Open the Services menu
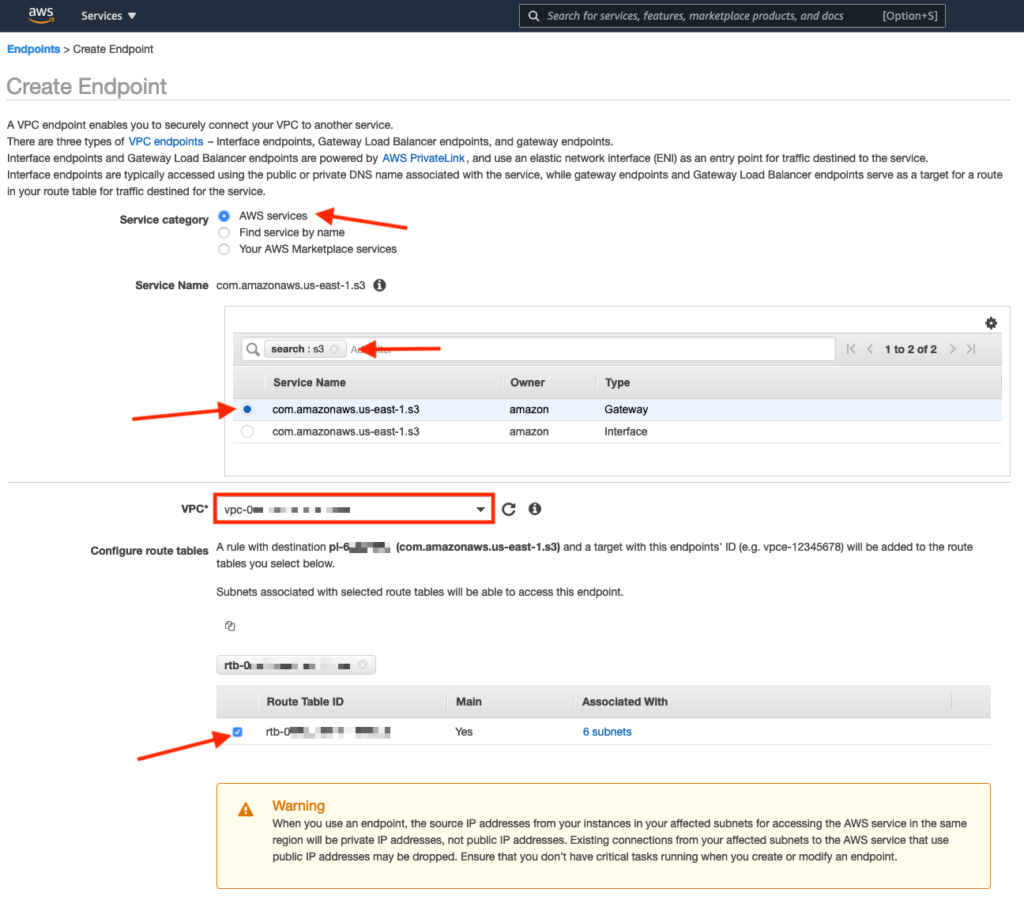This screenshot has width=1024, height=911. pyautogui.click(x=108, y=16)
